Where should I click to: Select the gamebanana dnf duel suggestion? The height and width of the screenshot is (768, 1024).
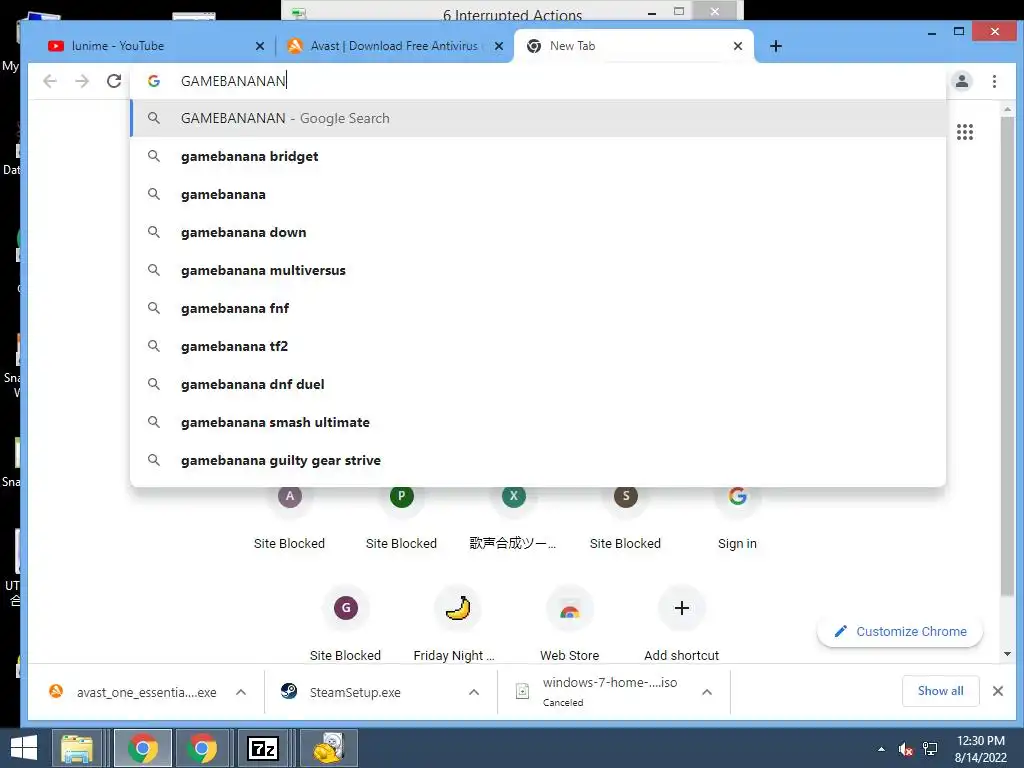click(x=538, y=384)
